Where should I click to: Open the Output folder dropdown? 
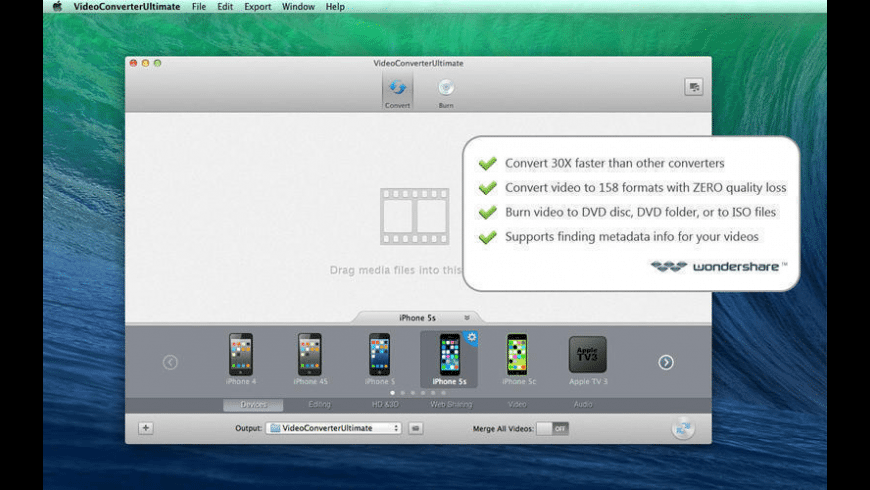[333, 428]
